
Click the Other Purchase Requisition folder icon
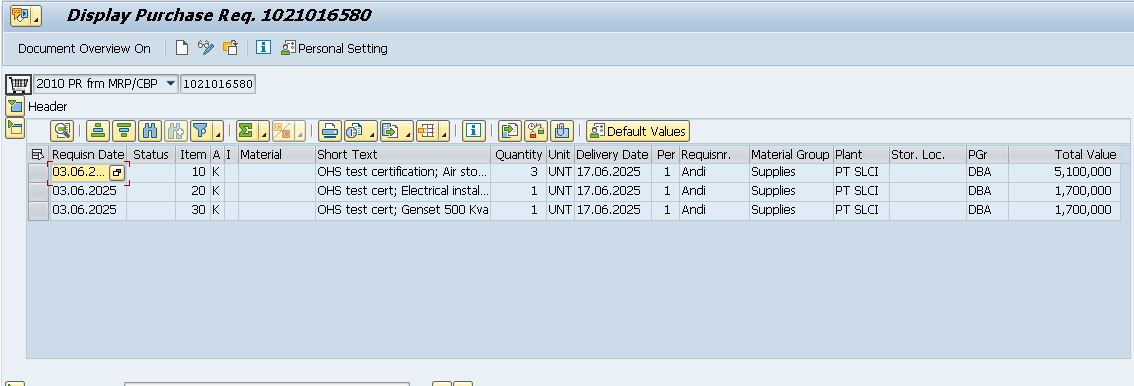pyautogui.click(x=230, y=48)
